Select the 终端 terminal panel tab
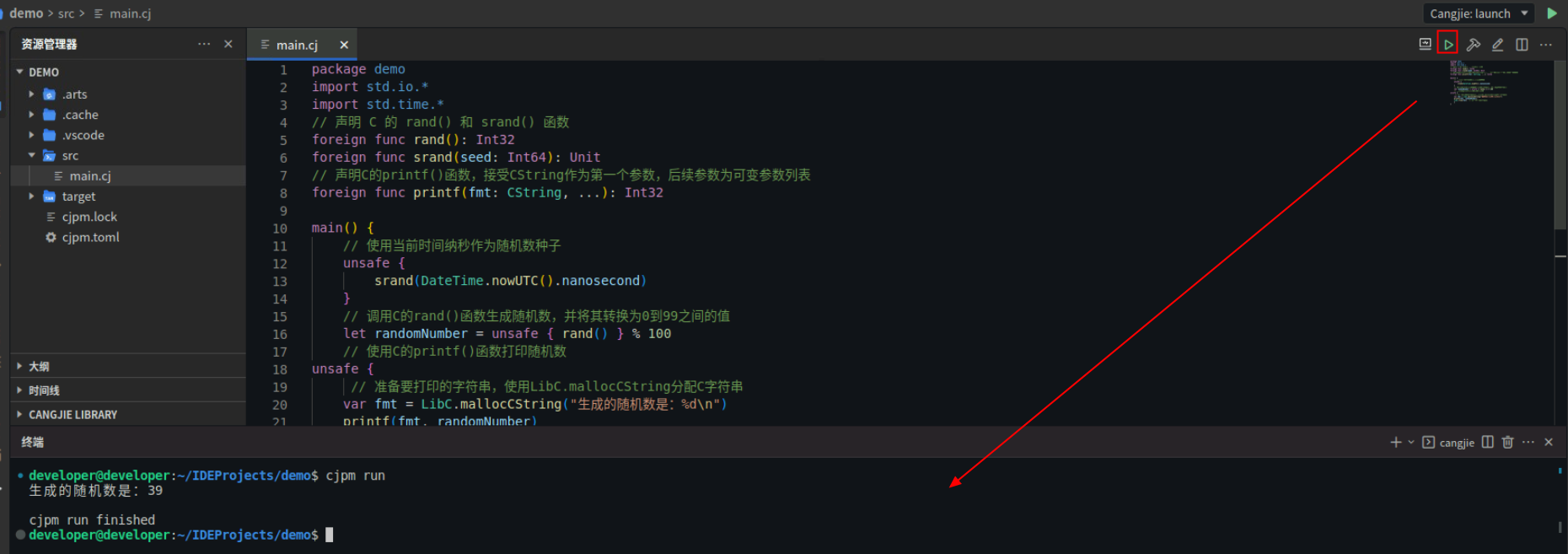Screen dimensions: 1568x554 [32, 442]
